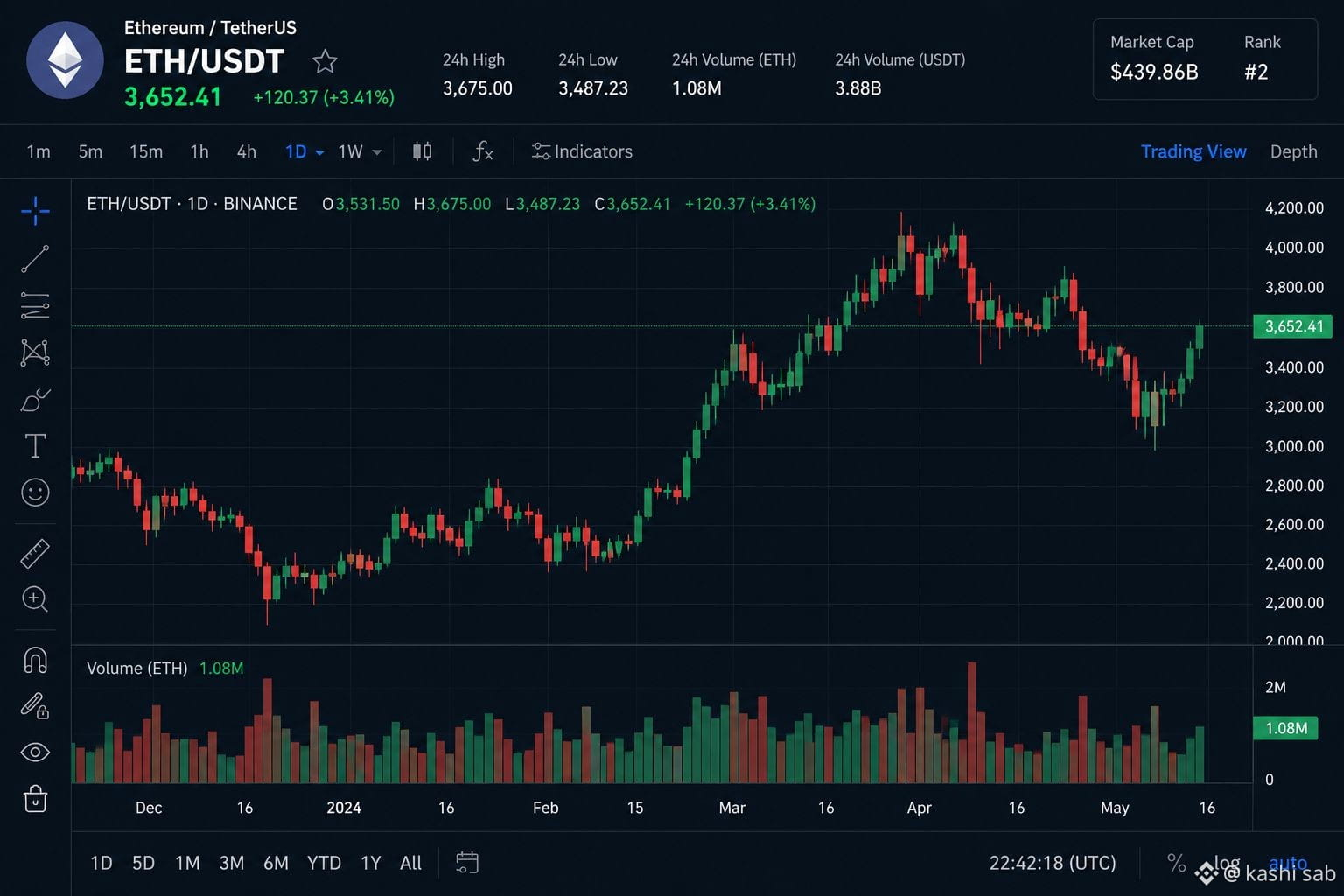The image size is (1344, 896).
Task: Switch to Trading View tab
Action: click(1193, 151)
